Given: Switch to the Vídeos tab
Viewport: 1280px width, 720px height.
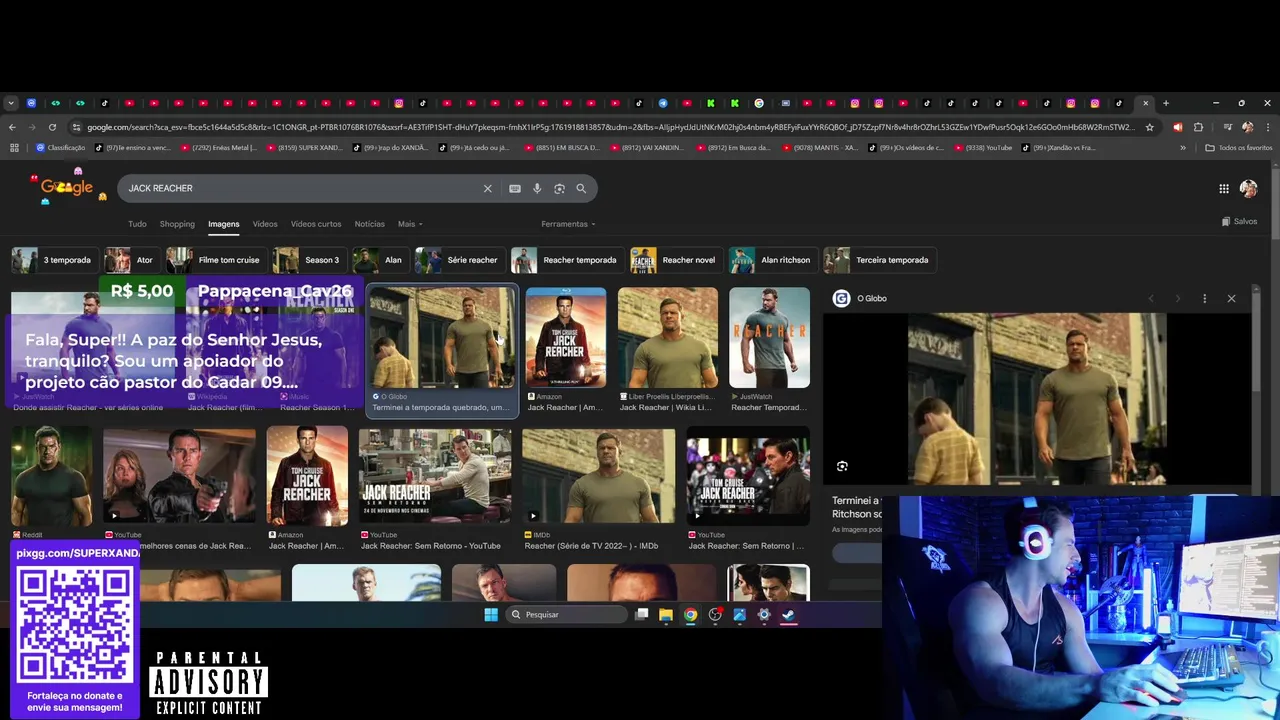Looking at the screenshot, I should point(265,224).
